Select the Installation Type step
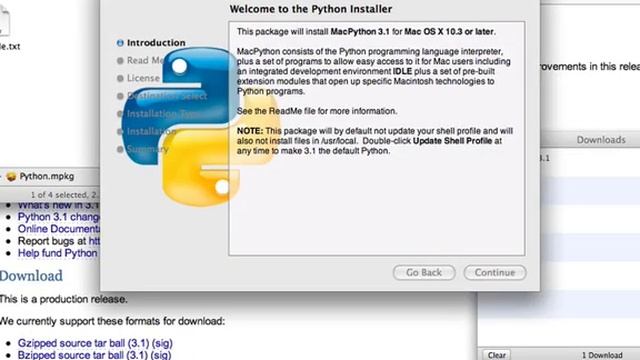Viewport: 640px width, 360px height. tap(163, 113)
